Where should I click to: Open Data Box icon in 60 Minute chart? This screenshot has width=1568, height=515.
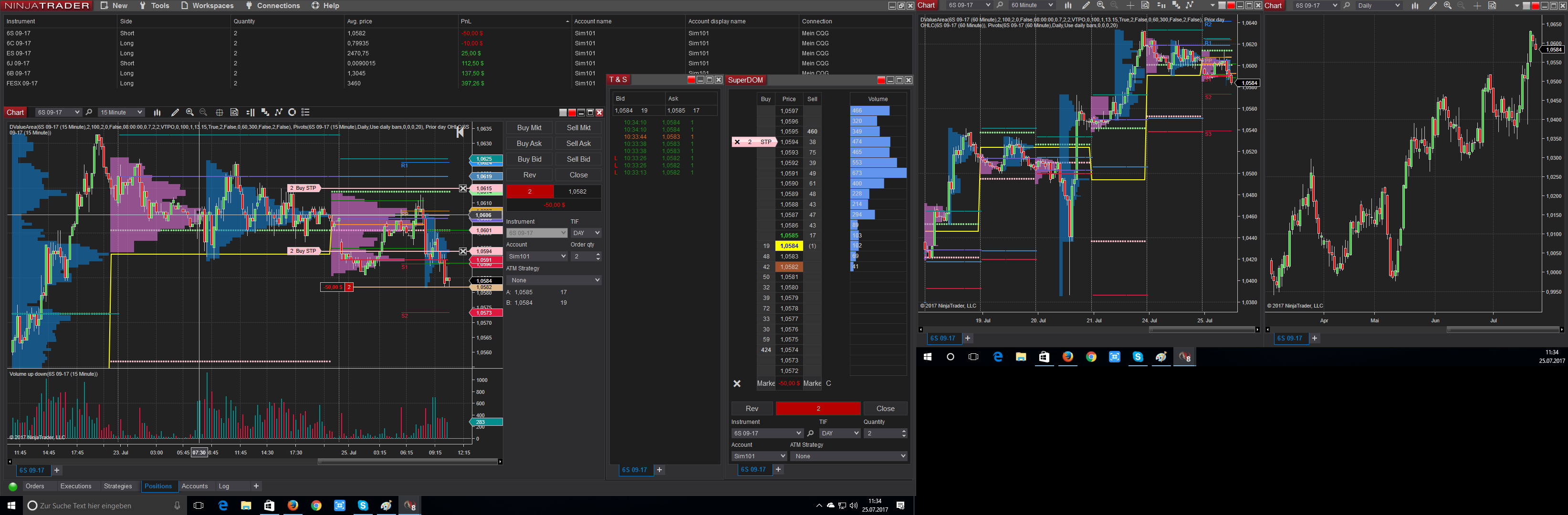pos(1145,5)
